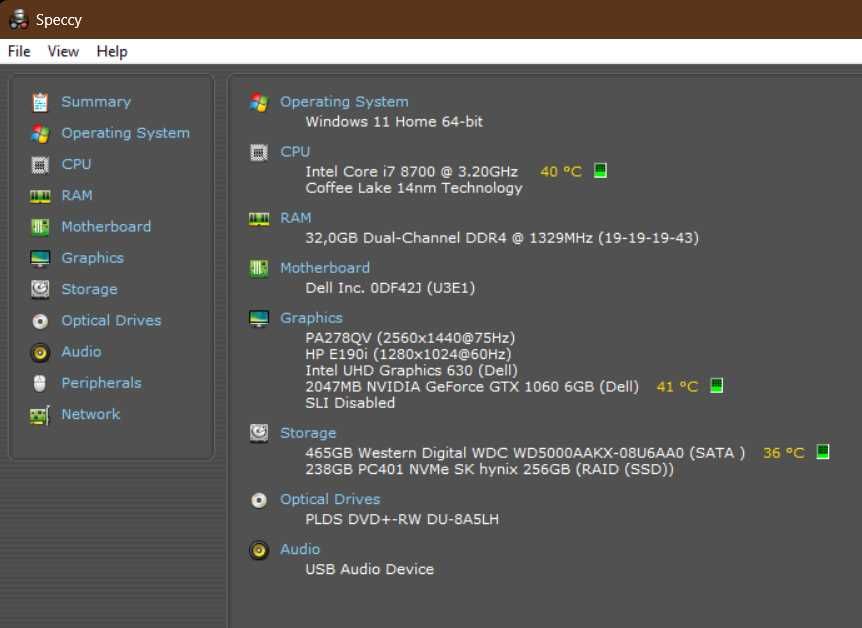The image size is (862, 628).
Task: Click the RAM module icon in sidebar
Action: tap(40, 196)
